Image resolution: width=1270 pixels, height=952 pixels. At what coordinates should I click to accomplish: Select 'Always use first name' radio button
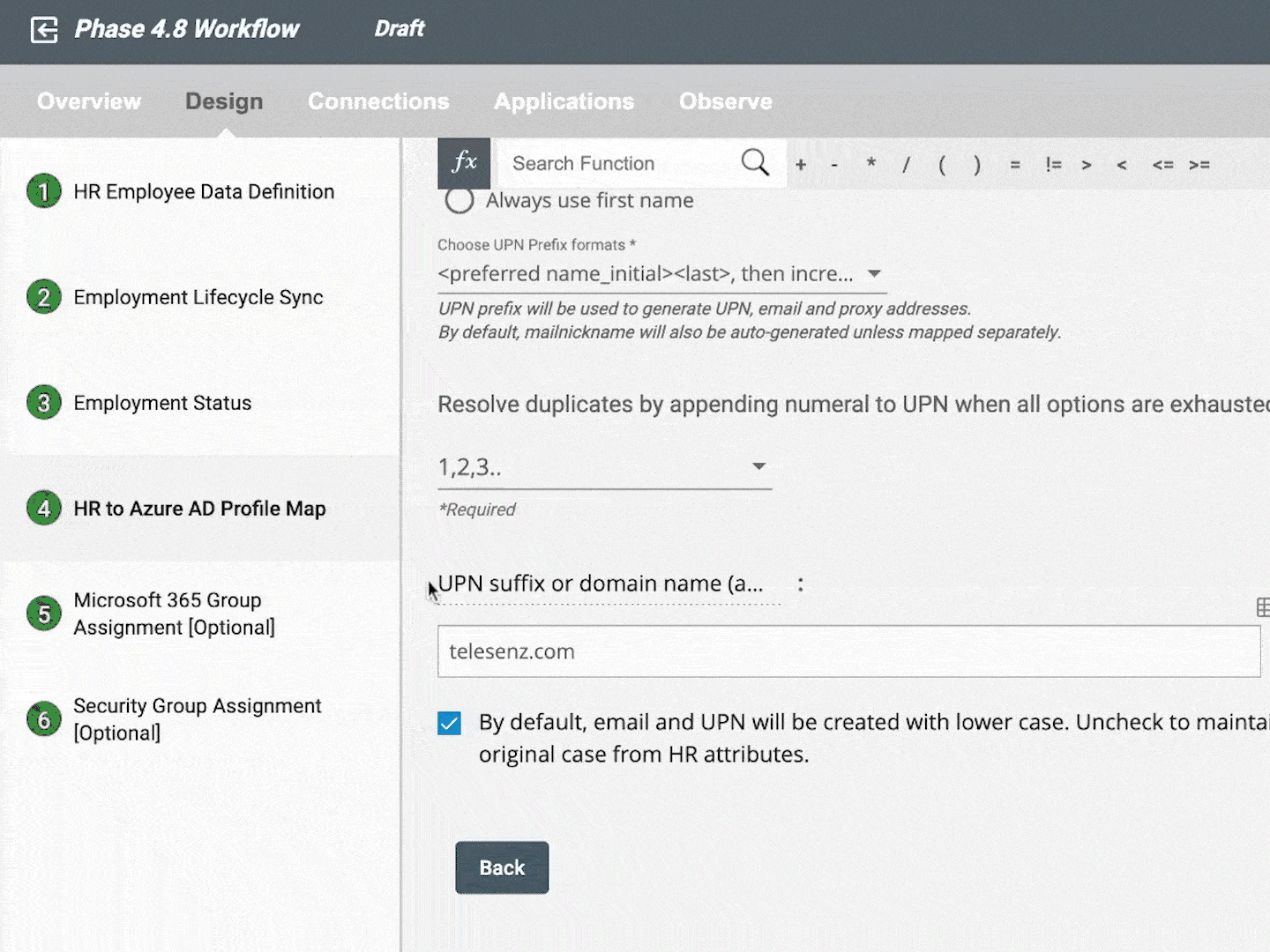[x=459, y=201]
